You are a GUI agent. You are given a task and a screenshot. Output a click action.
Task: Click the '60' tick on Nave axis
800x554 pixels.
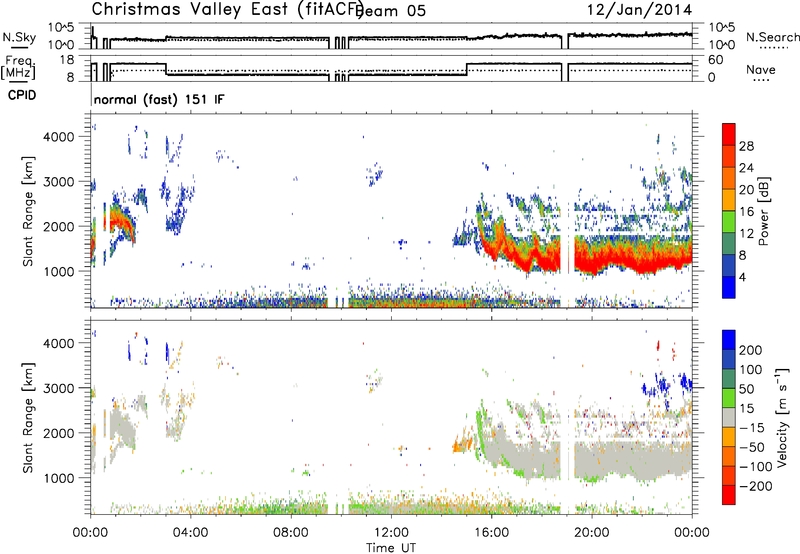[716, 60]
